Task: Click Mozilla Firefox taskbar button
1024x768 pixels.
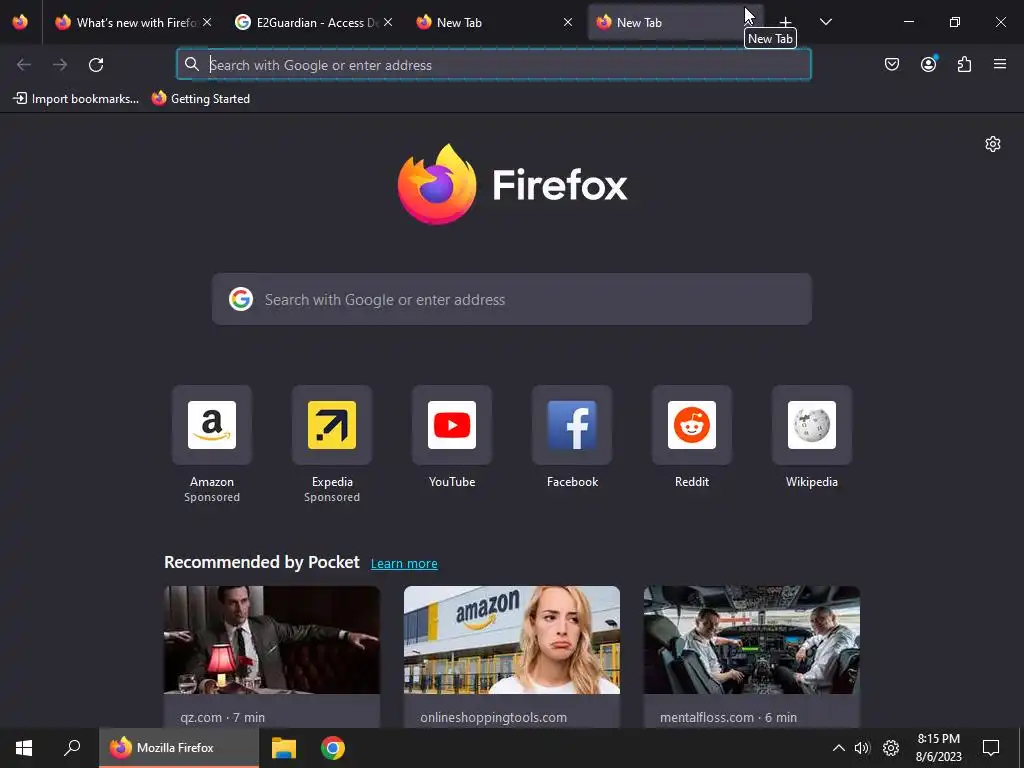Action: [179, 748]
